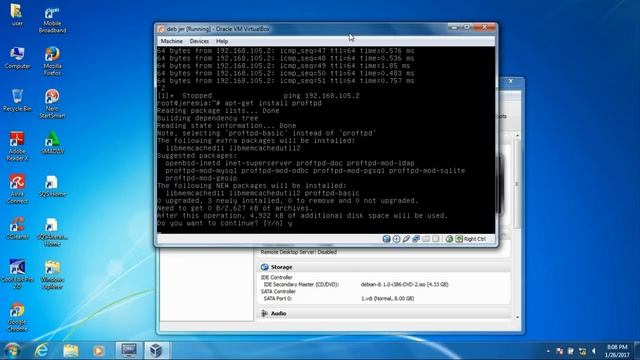Click the hard disk activity indicator in the VM status bar
This screenshot has height=360, width=640.
pyautogui.click(x=387, y=239)
